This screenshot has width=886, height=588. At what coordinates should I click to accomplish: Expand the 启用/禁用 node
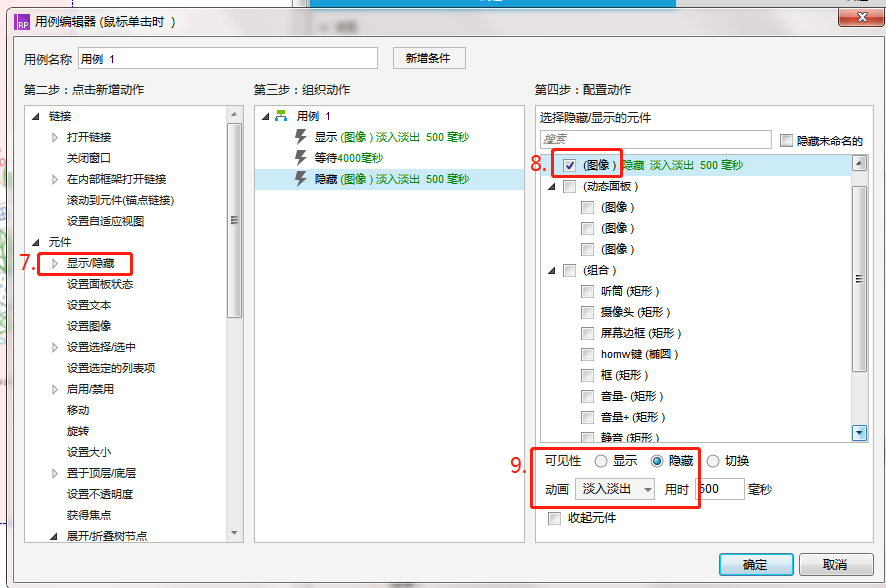coord(55,389)
